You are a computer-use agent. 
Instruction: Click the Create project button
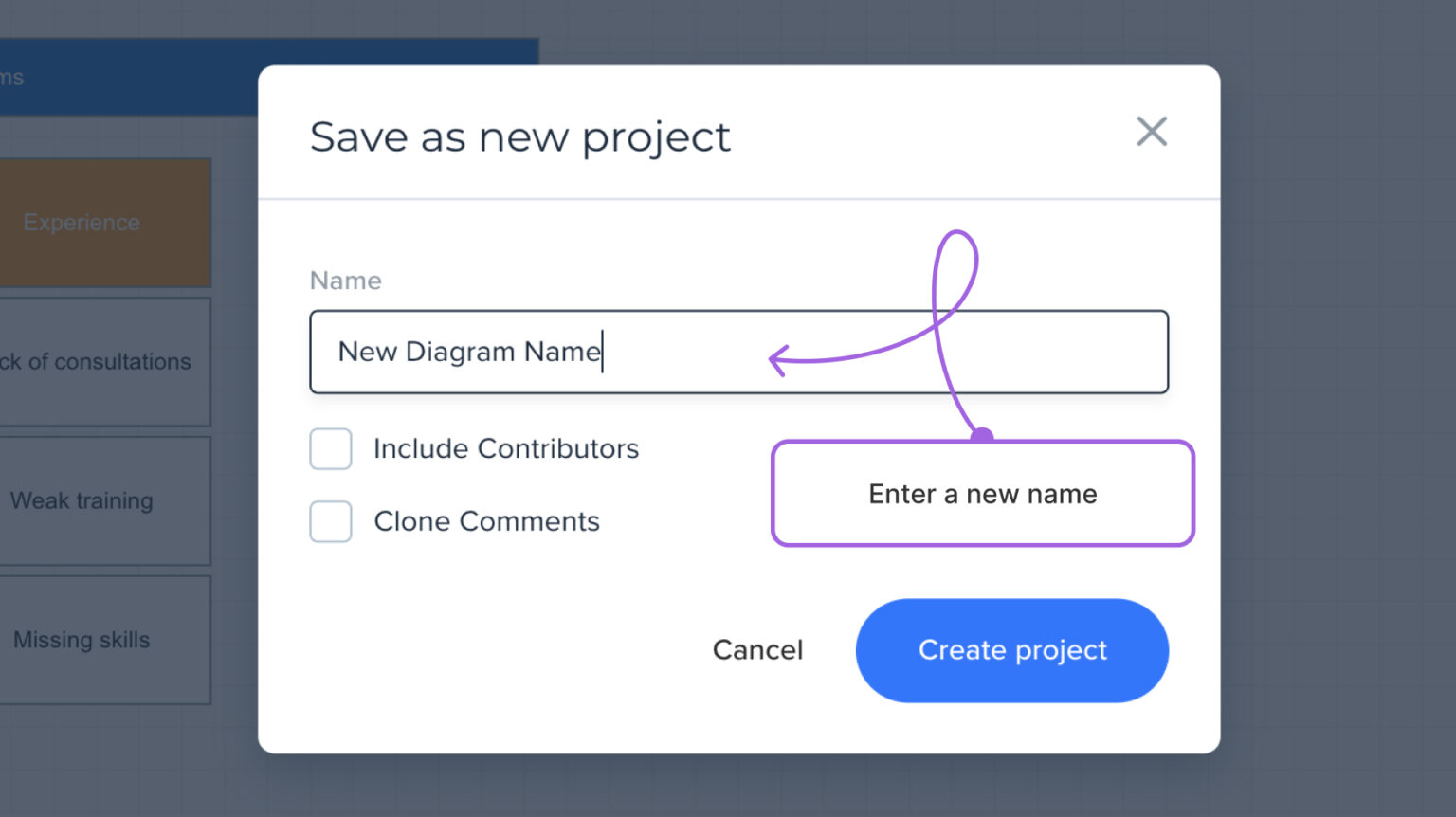pos(1011,650)
